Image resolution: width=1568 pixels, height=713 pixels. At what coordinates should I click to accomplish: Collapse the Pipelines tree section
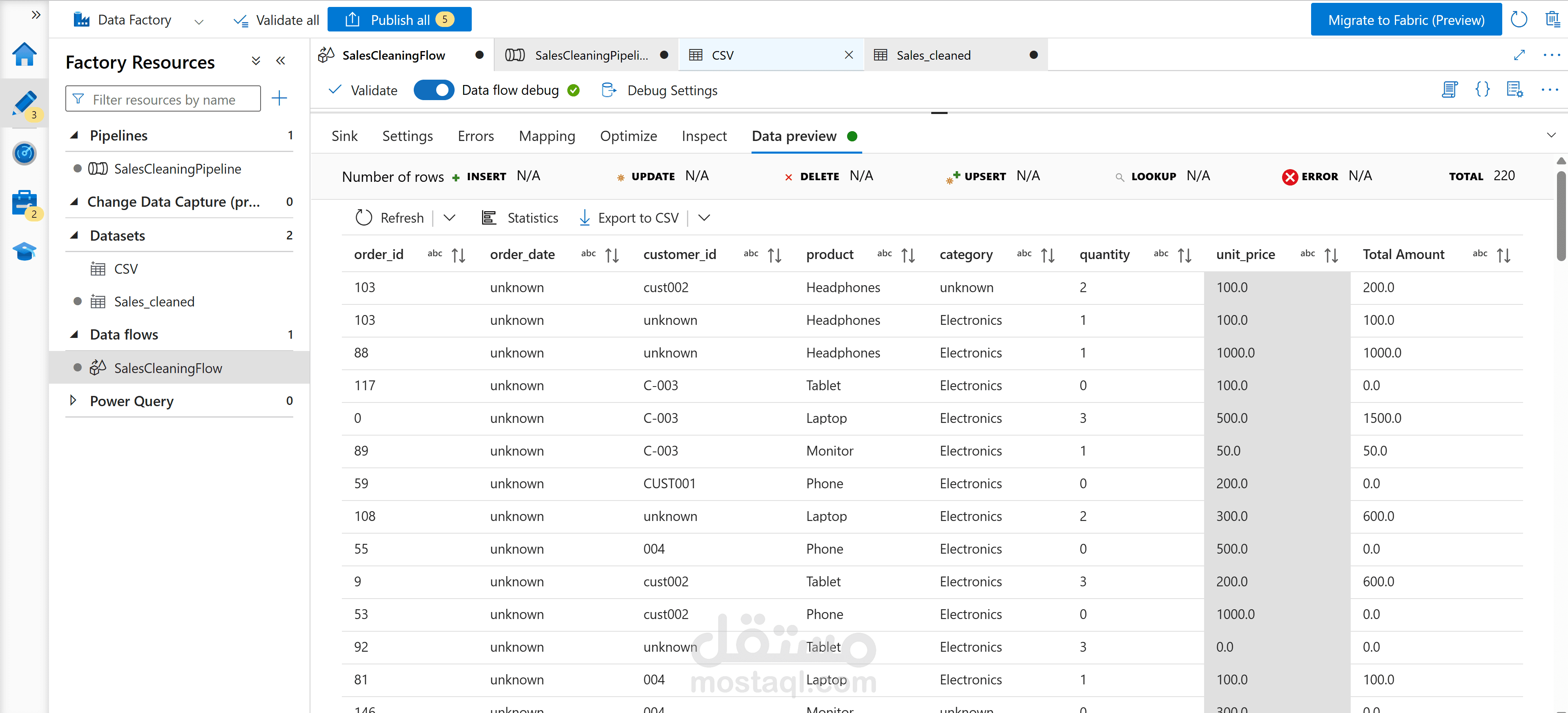tap(74, 135)
